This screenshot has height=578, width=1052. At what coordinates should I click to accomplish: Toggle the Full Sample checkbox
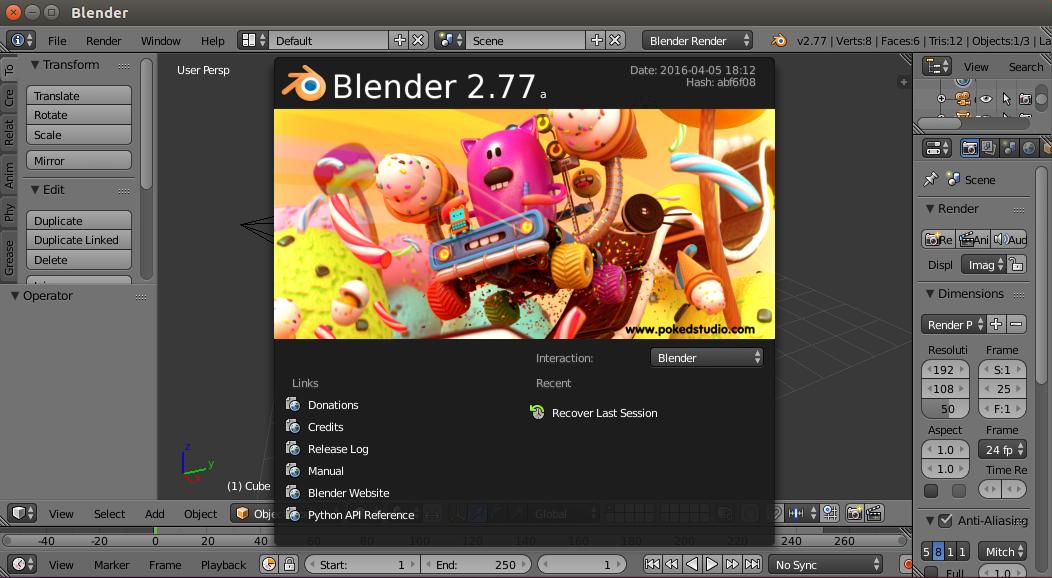(931, 572)
